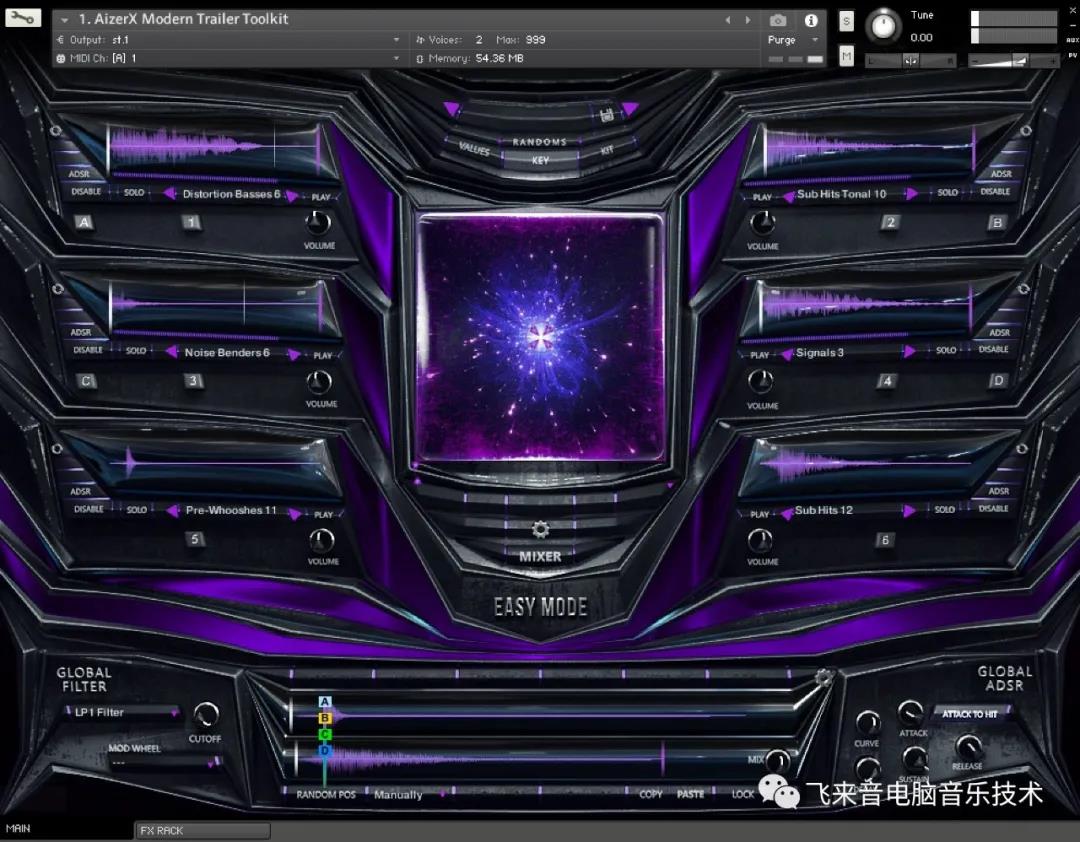Toggle the Kontakt M mute button
Image resolution: width=1080 pixels, height=842 pixels.
tap(847, 56)
